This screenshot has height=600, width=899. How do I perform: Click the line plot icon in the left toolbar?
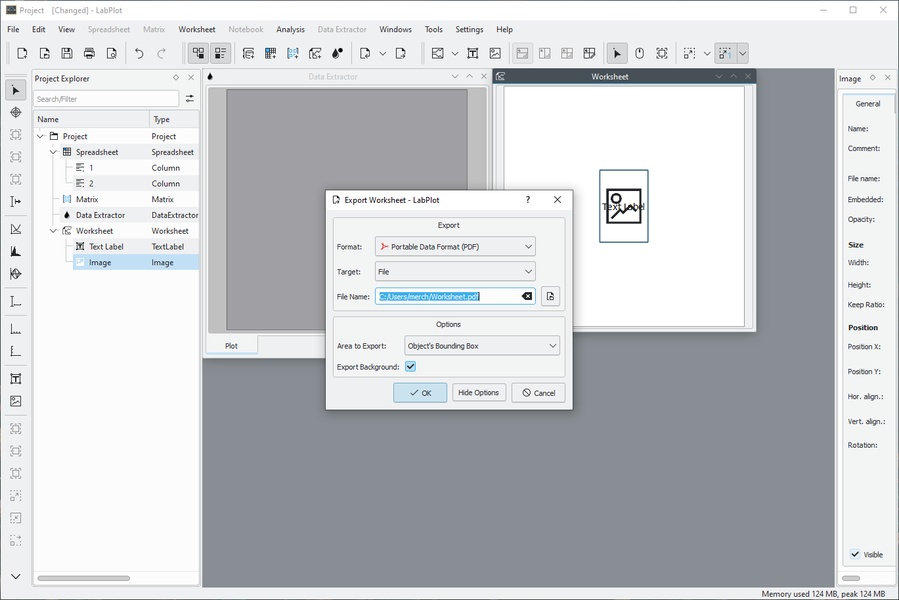pyautogui.click(x=16, y=229)
